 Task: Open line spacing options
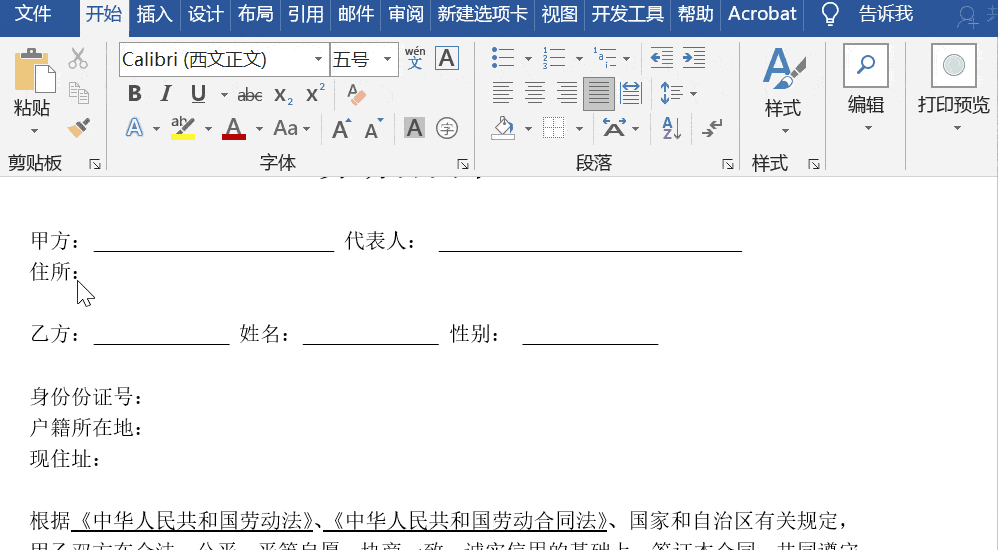[x=672, y=94]
